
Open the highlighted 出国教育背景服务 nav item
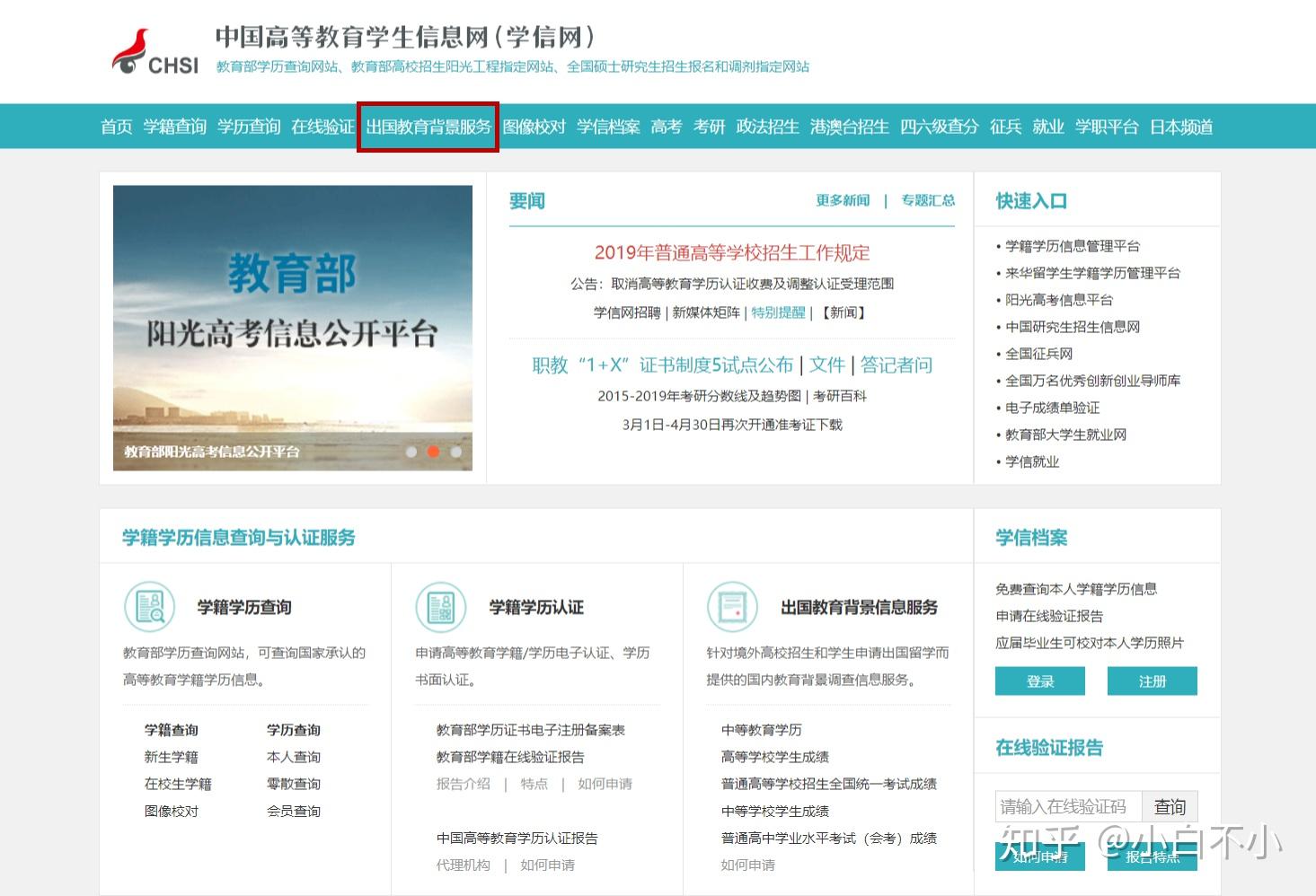point(427,127)
